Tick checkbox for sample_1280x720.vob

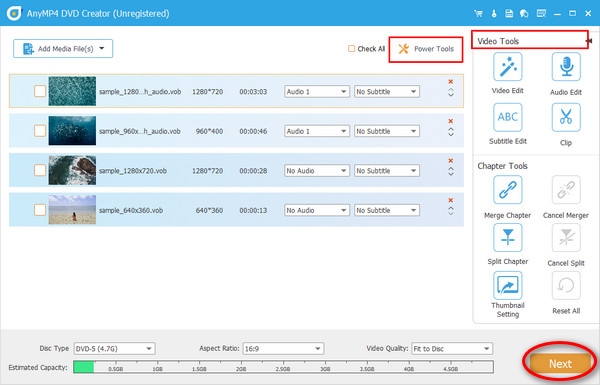(x=40, y=170)
